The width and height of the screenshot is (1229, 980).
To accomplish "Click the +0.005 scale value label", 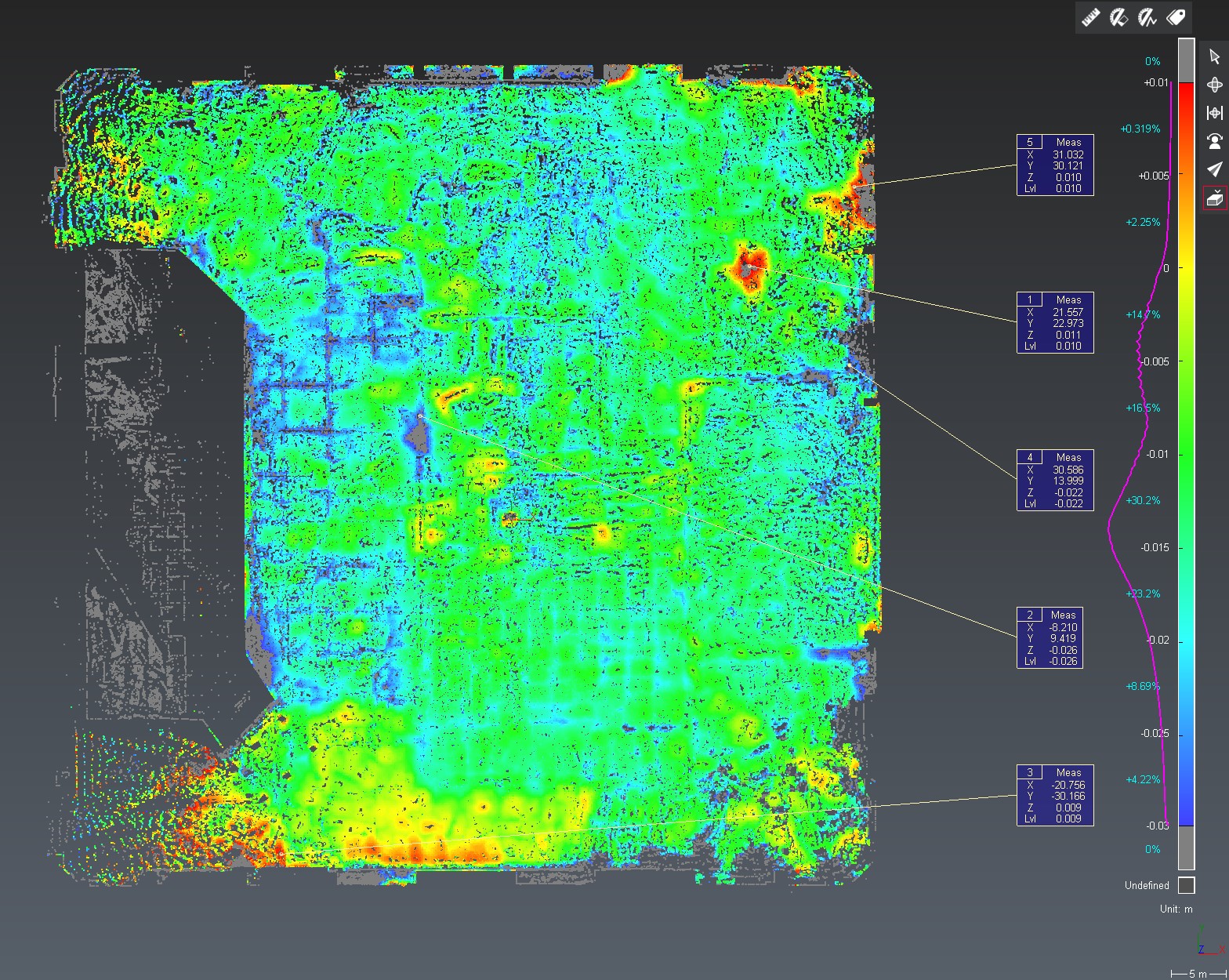I will pos(1154,176).
